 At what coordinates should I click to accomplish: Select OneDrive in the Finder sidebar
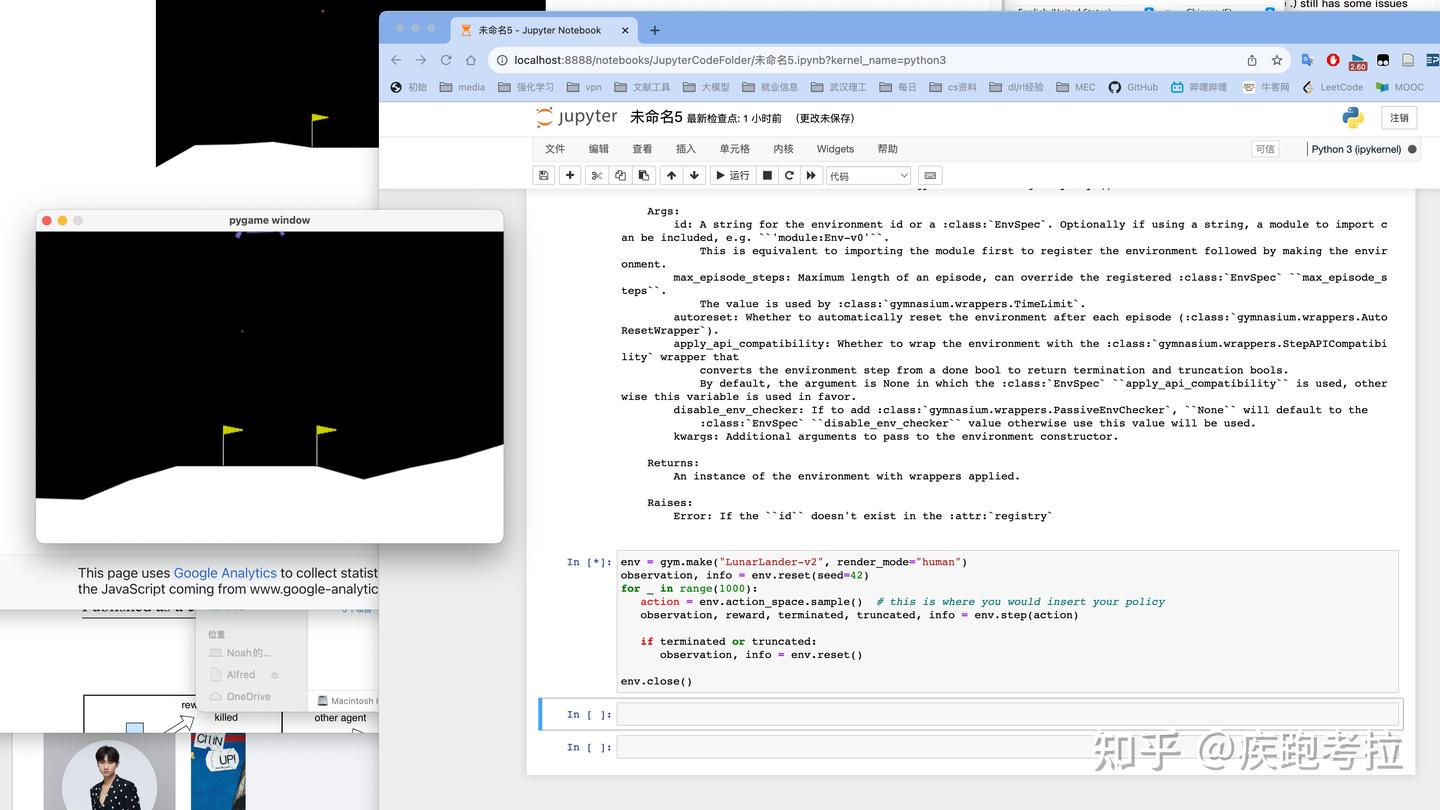240,696
